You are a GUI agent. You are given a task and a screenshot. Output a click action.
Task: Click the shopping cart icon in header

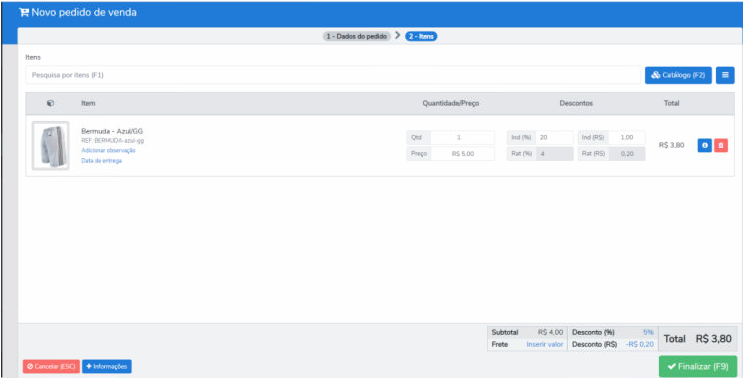(x=24, y=13)
